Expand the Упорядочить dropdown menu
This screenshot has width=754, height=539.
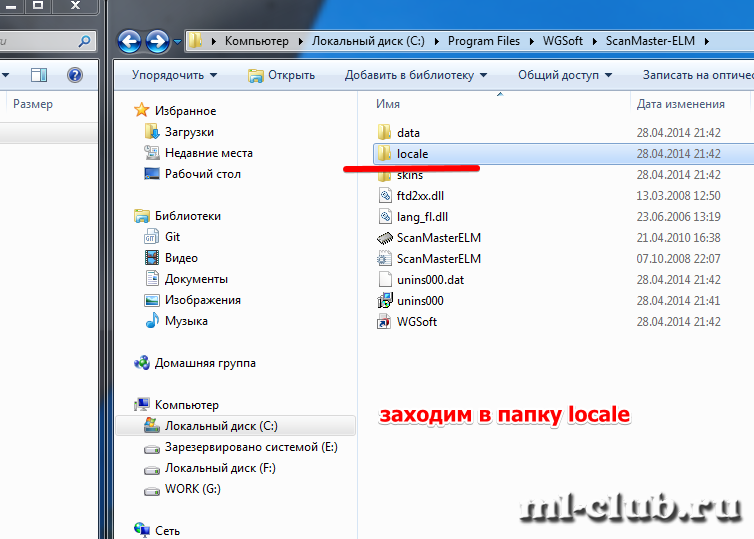[174, 75]
